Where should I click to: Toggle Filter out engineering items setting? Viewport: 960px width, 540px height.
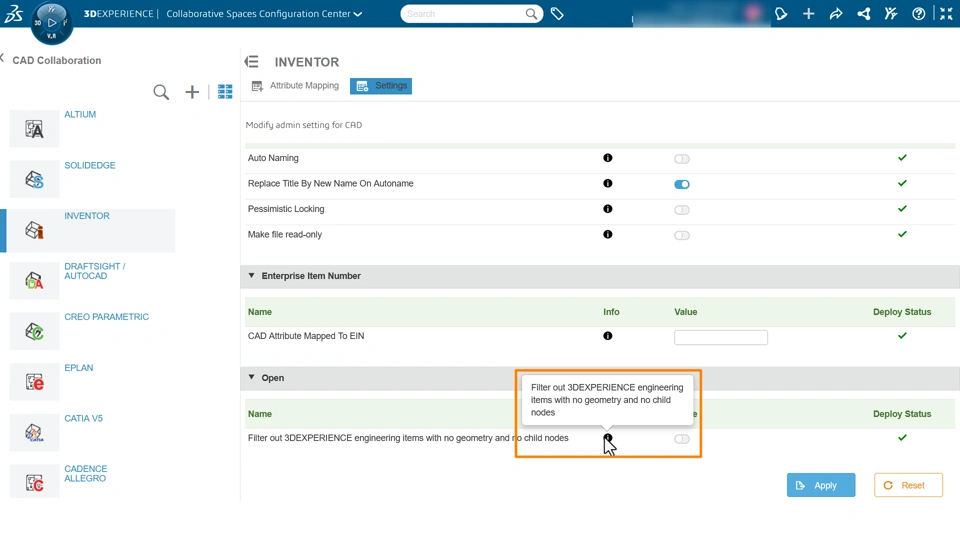click(681, 439)
